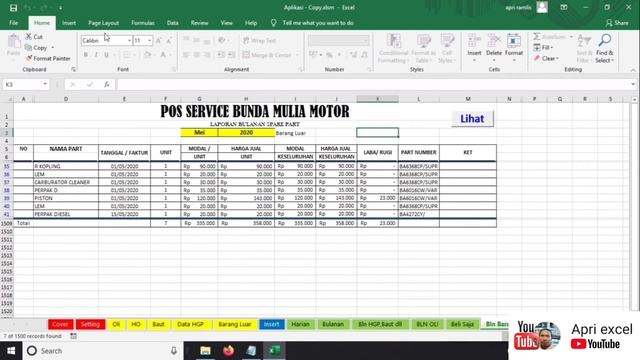Image resolution: width=640 pixels, height=360 pixels.
Task: Open Sort & Filter menu
Action: click(584, 49)
